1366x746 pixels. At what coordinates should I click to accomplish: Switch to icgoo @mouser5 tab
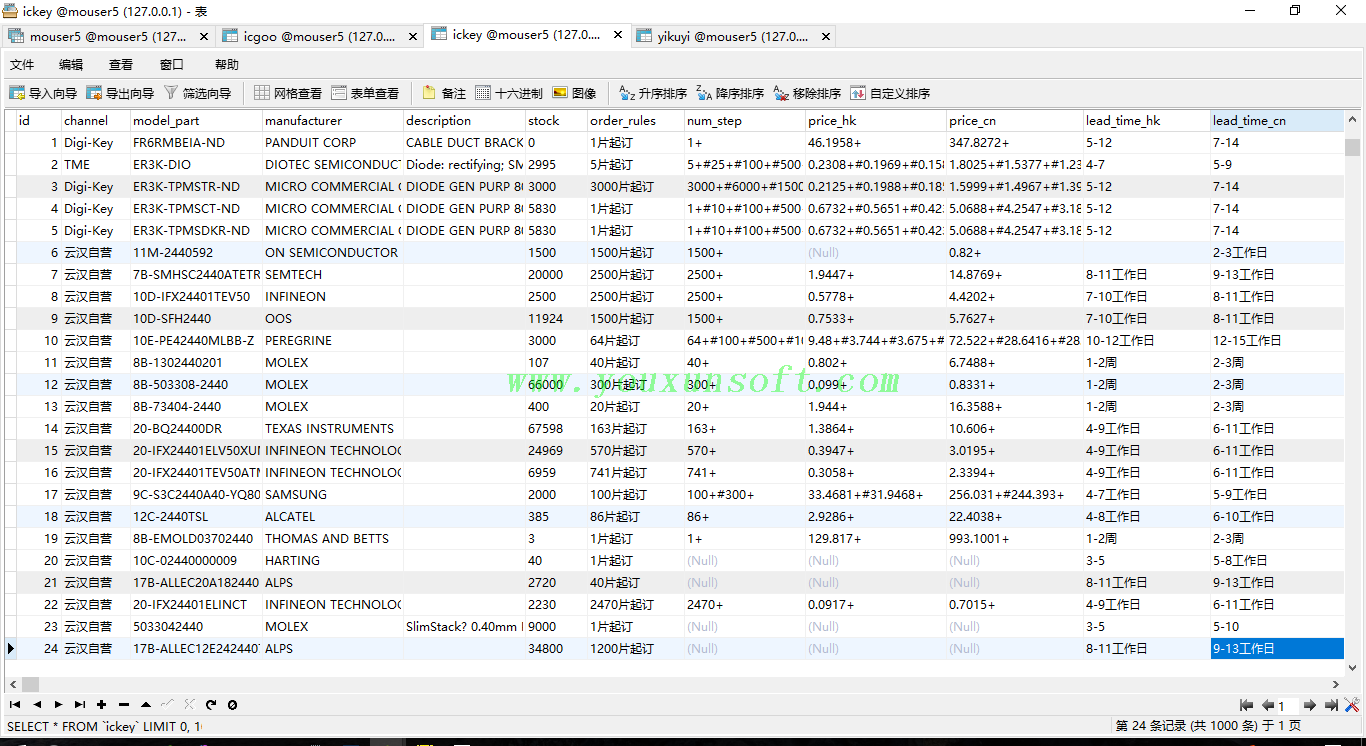coord(320,36)
